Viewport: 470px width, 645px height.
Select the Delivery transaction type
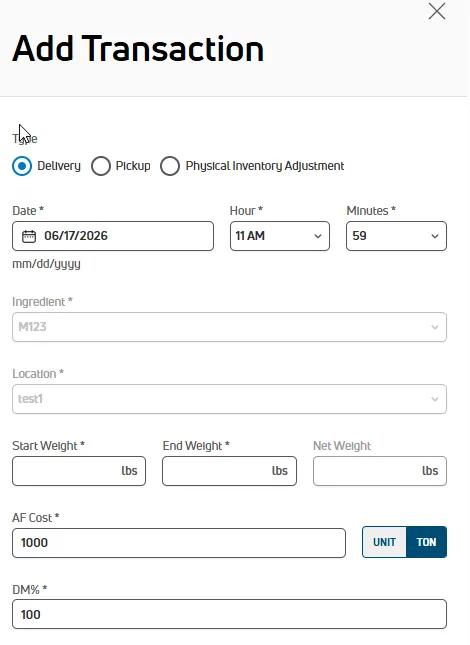[22, 166]
